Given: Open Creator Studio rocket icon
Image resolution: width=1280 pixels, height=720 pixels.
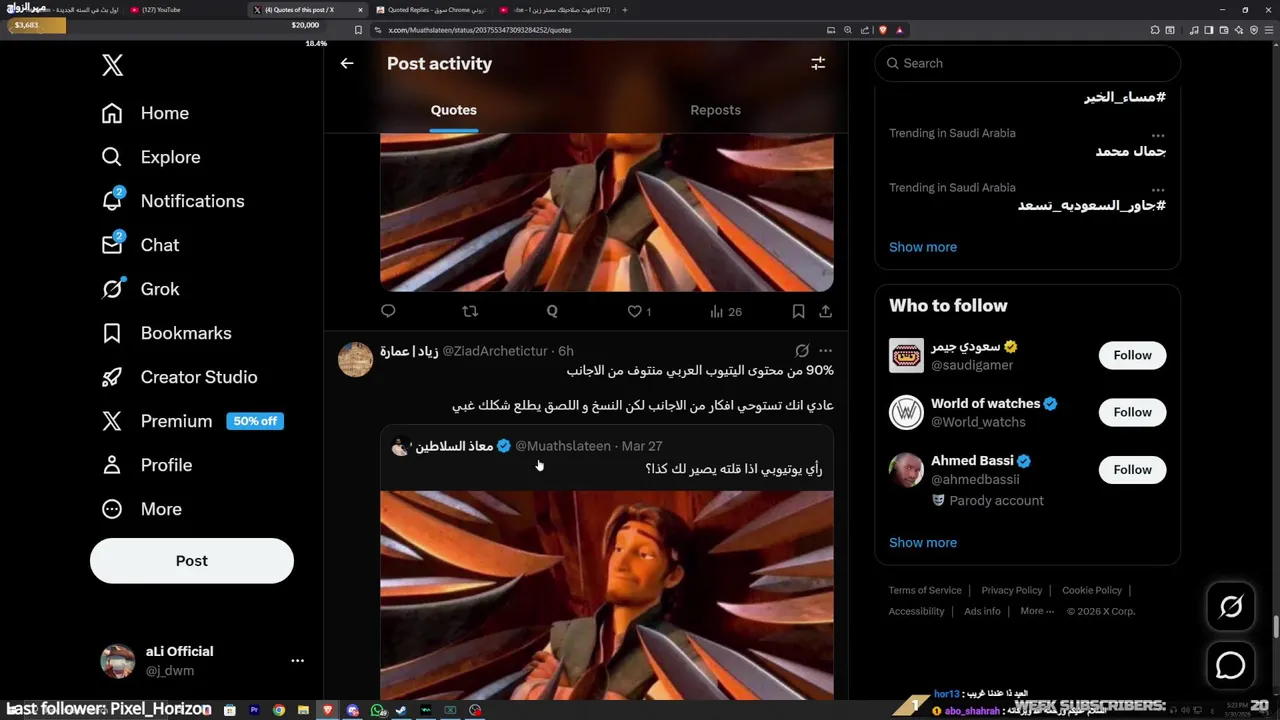Looking at the screenshot, I should 112,377.
